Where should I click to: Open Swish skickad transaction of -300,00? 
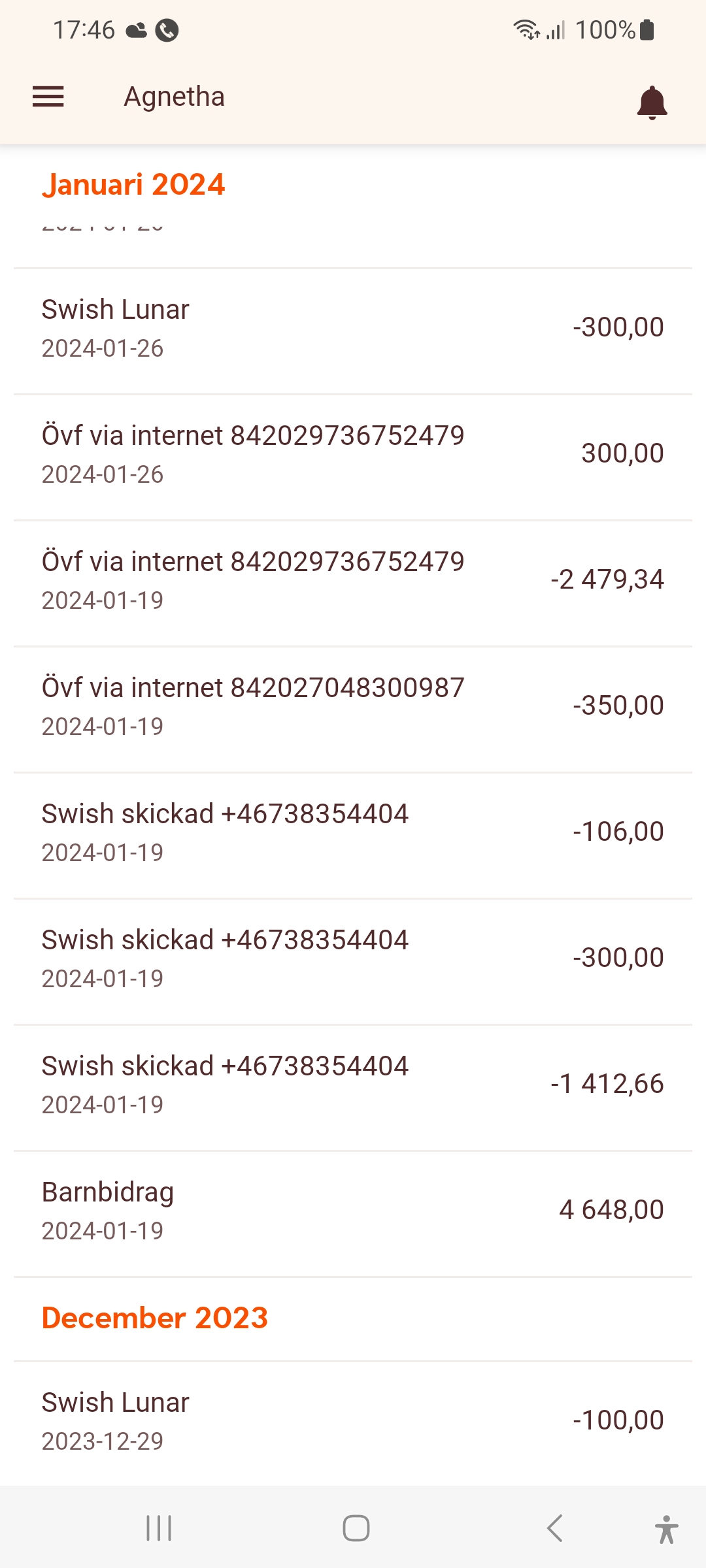click(x=353, y=958)
